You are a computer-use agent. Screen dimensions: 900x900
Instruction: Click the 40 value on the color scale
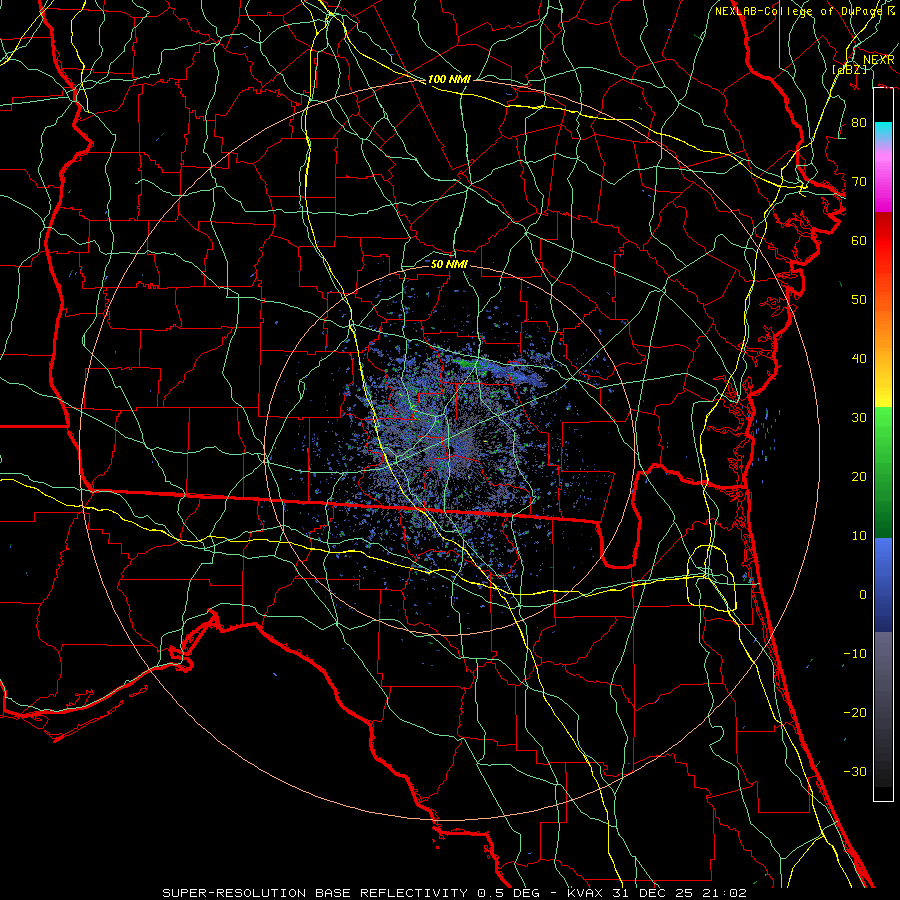pos(859,359)
